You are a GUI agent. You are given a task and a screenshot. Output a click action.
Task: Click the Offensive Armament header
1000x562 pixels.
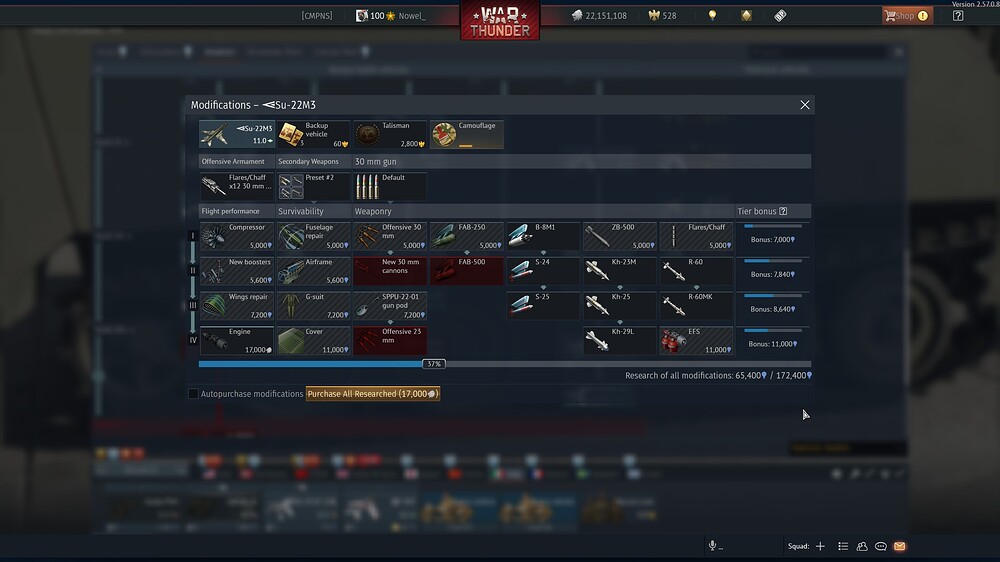click(233, 161)
